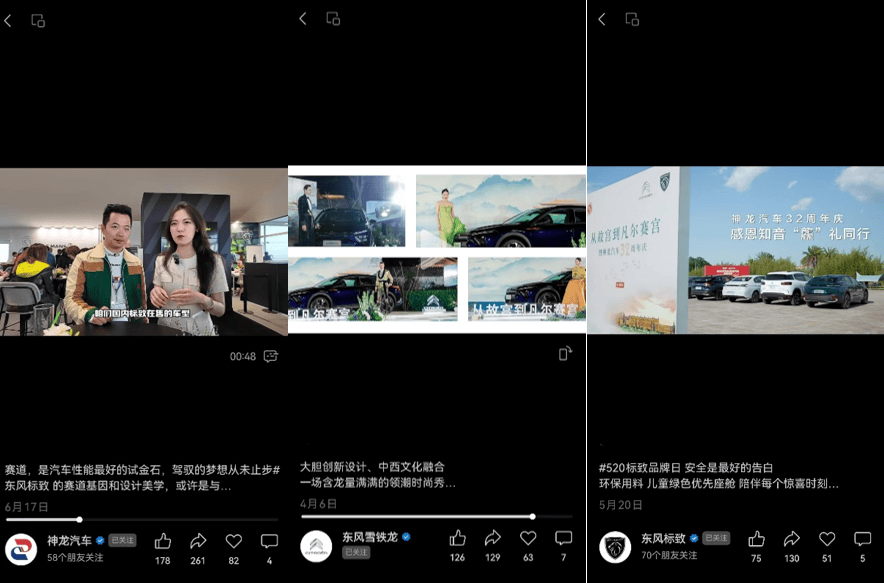
Task: Toggle the 已关注 follow state for 东风标致
Action: (x=716, y=538)
